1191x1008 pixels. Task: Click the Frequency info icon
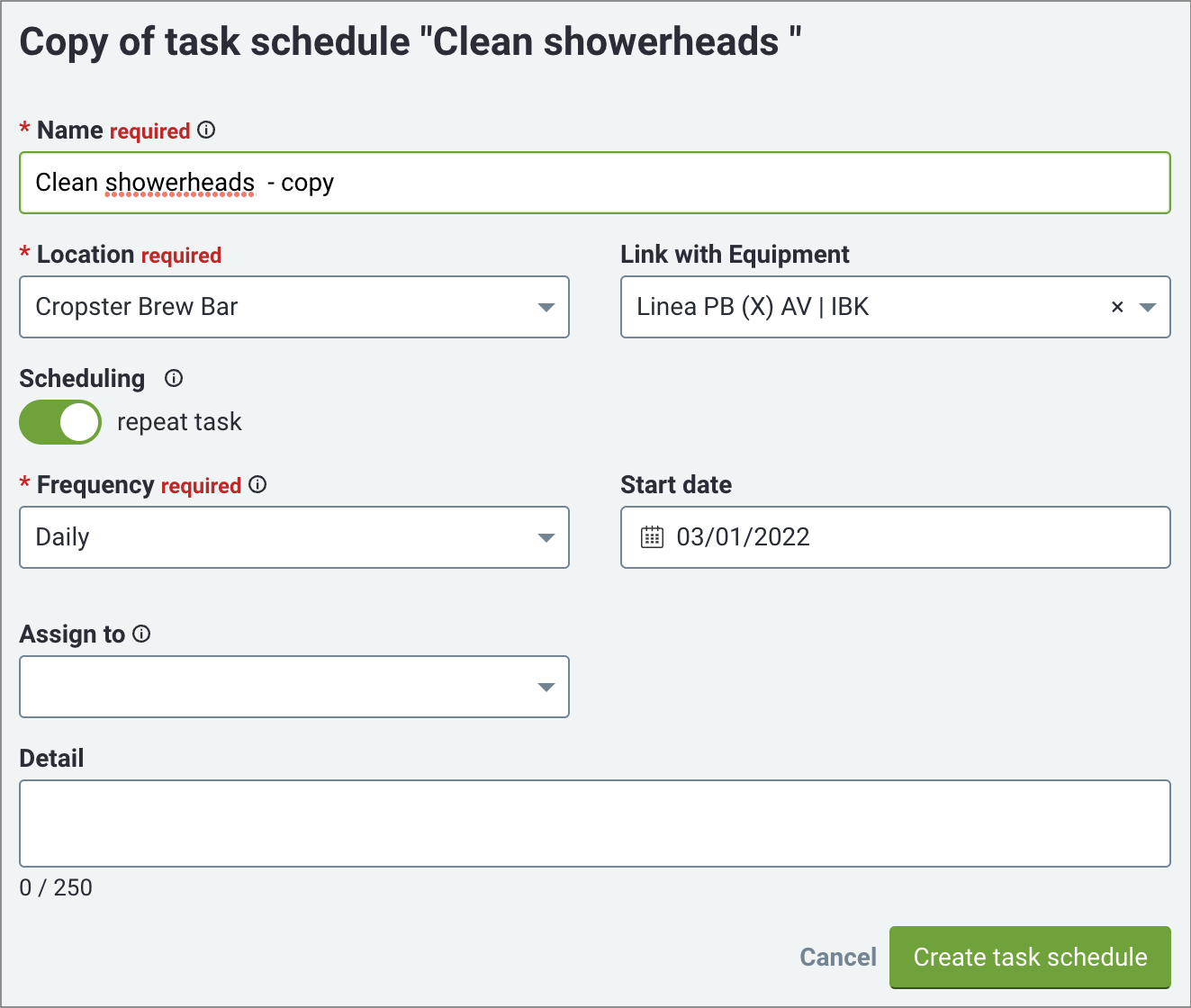click(x=257, y=485)
